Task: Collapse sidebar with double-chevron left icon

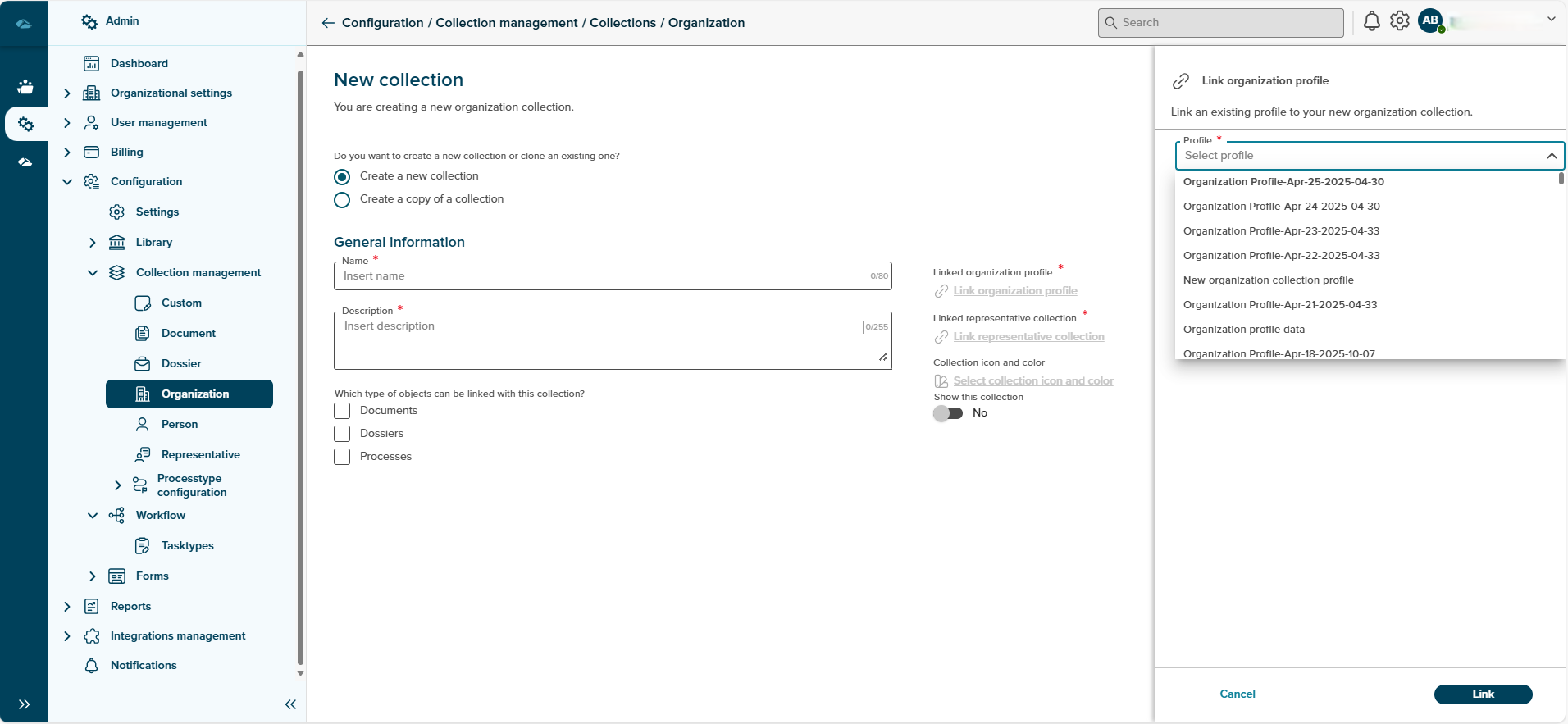Action: [290, 704]
